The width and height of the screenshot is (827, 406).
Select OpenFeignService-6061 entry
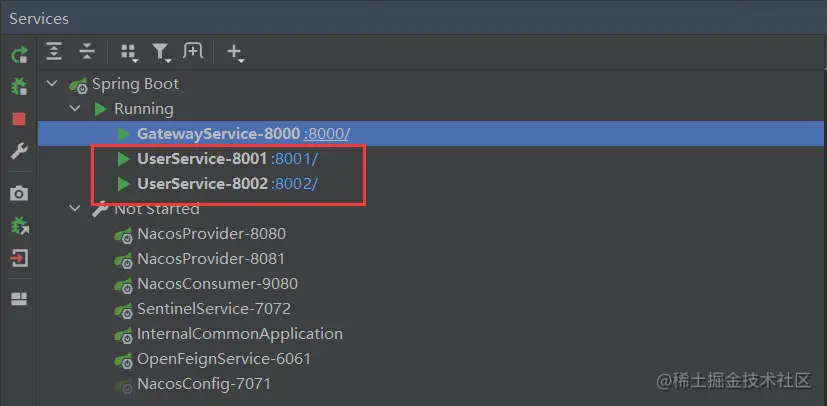coord(224,359)
